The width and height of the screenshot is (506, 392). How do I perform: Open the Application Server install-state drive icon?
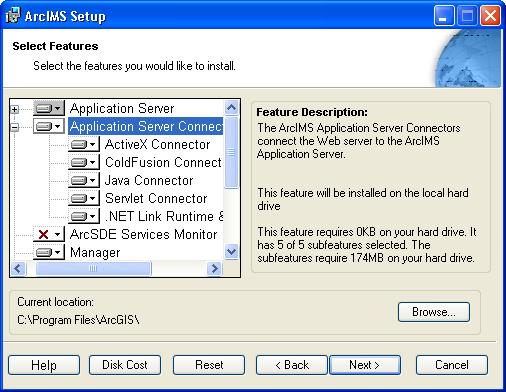click(49, 108)
